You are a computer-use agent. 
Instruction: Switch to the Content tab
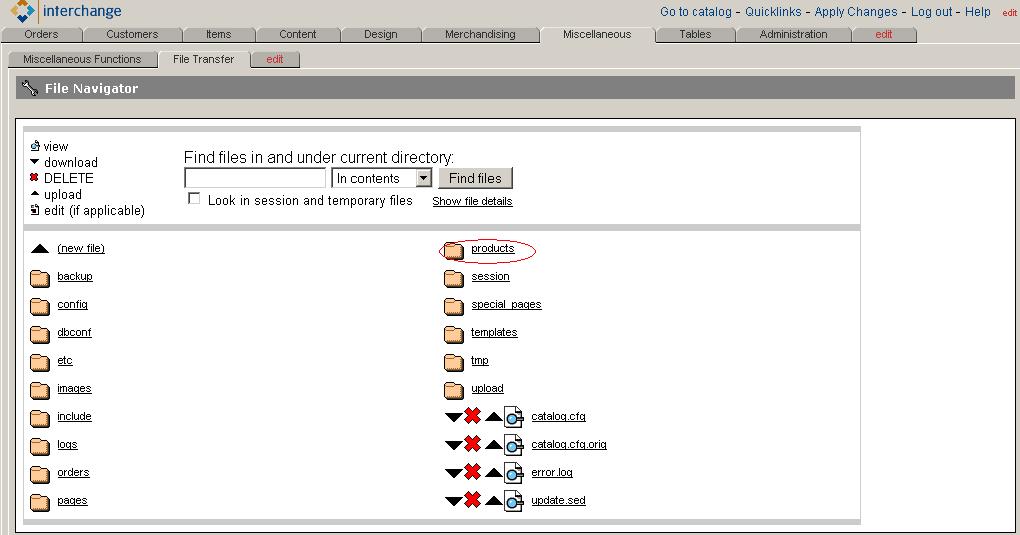pos(297,34)
